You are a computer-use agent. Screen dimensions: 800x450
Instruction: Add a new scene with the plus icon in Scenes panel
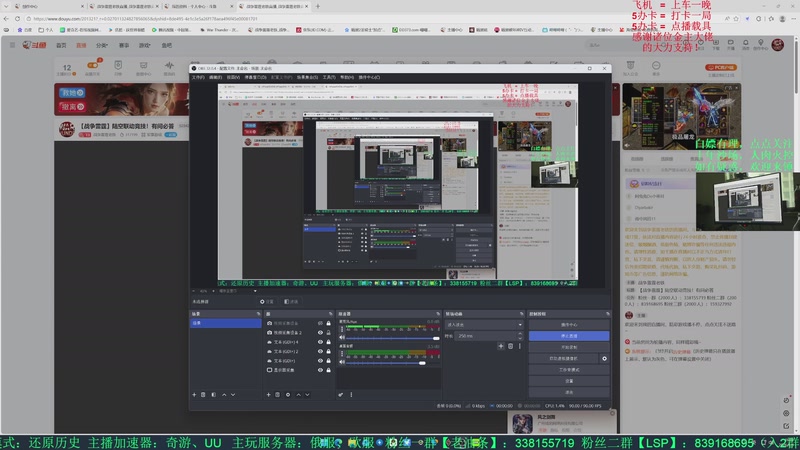tap(194, 395)
